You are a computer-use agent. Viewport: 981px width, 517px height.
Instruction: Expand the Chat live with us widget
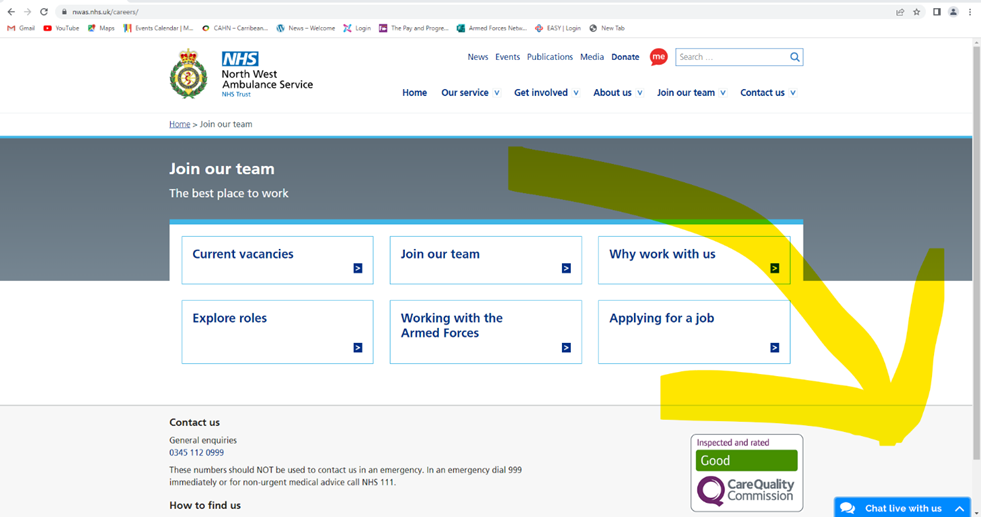tap(902, 508)
